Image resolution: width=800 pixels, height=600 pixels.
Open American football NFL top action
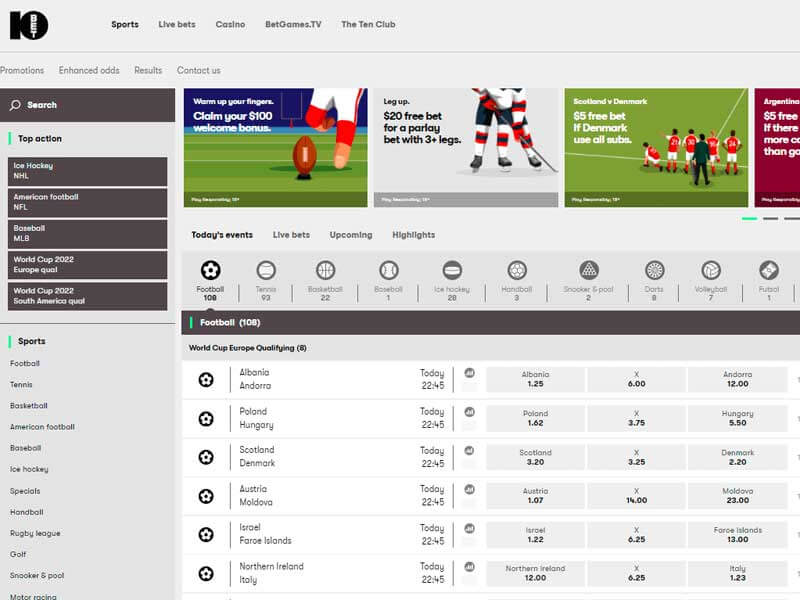(x=87, y=203)
